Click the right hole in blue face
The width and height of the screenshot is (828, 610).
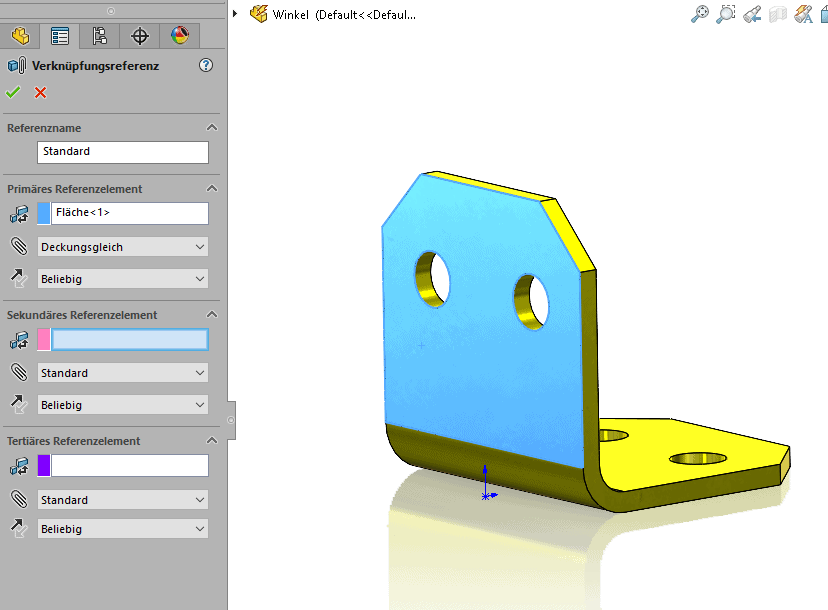coord(532,302)
